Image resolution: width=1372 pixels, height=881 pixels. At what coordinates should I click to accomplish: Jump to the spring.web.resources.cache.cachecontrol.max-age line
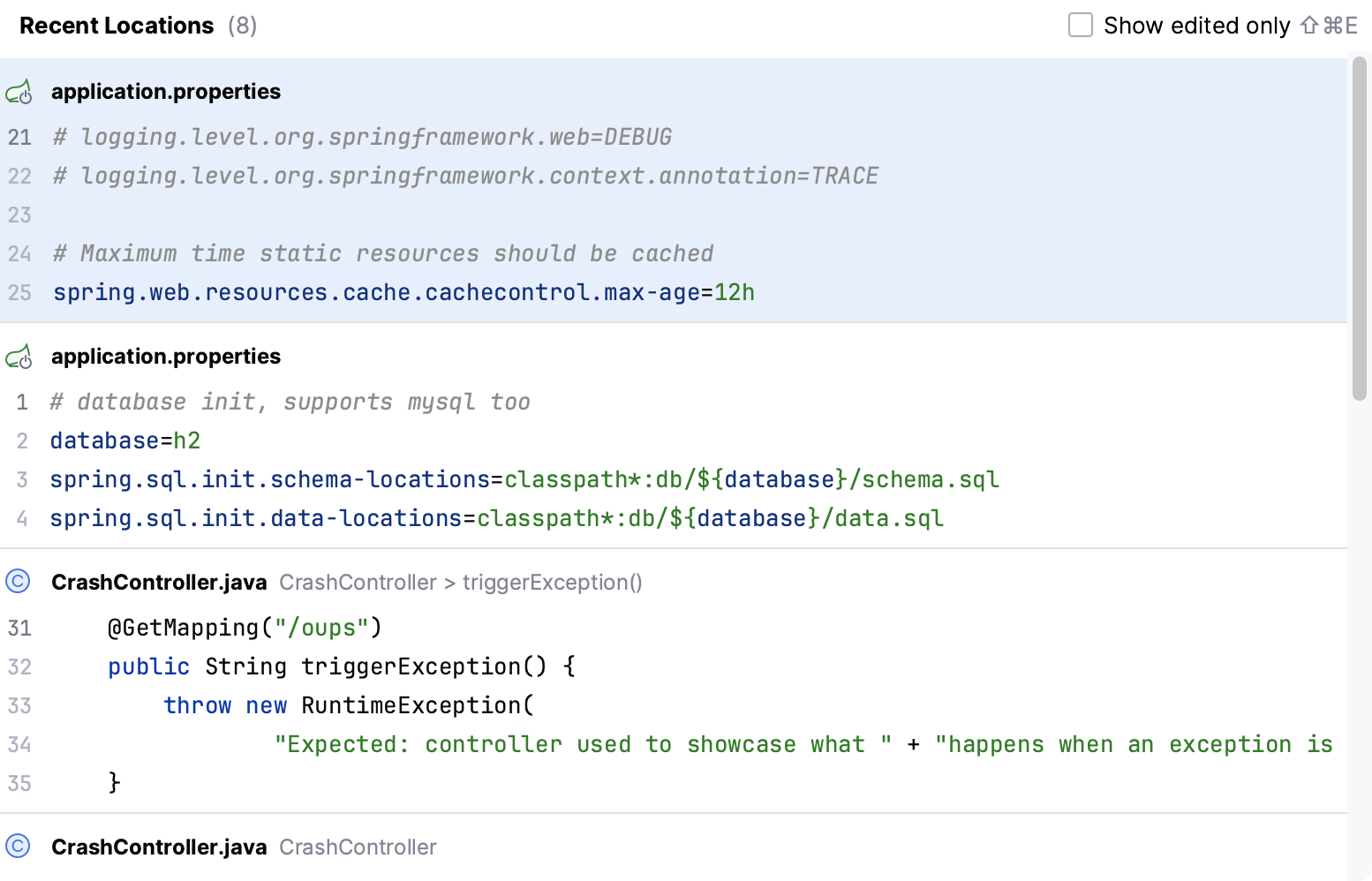(x=403, y=293)
